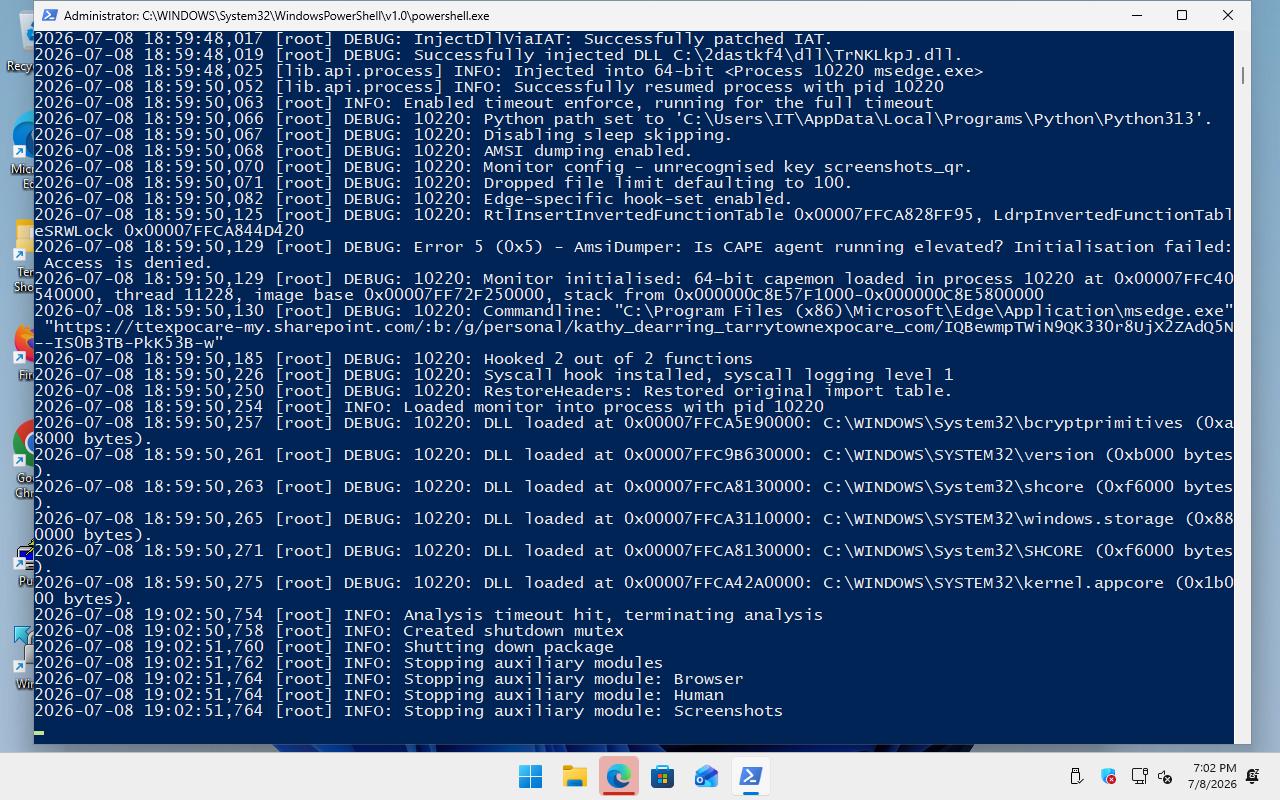Click the uppercase 'SHCORE' DLL loaded line
The height and width of the screenshot is (800, 1280).
pyautogui.click(x=633, y=559)
